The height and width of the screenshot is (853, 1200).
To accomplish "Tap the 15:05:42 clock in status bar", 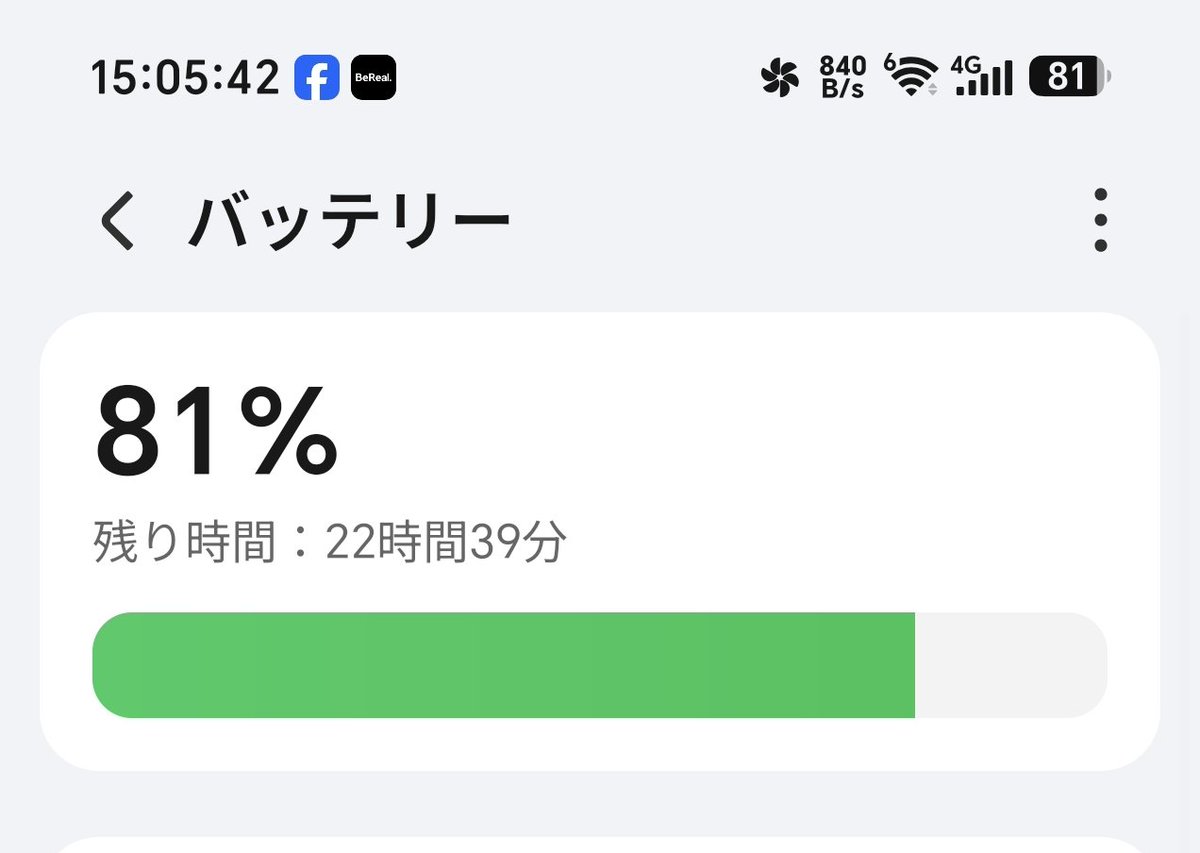I will point(185,78).
